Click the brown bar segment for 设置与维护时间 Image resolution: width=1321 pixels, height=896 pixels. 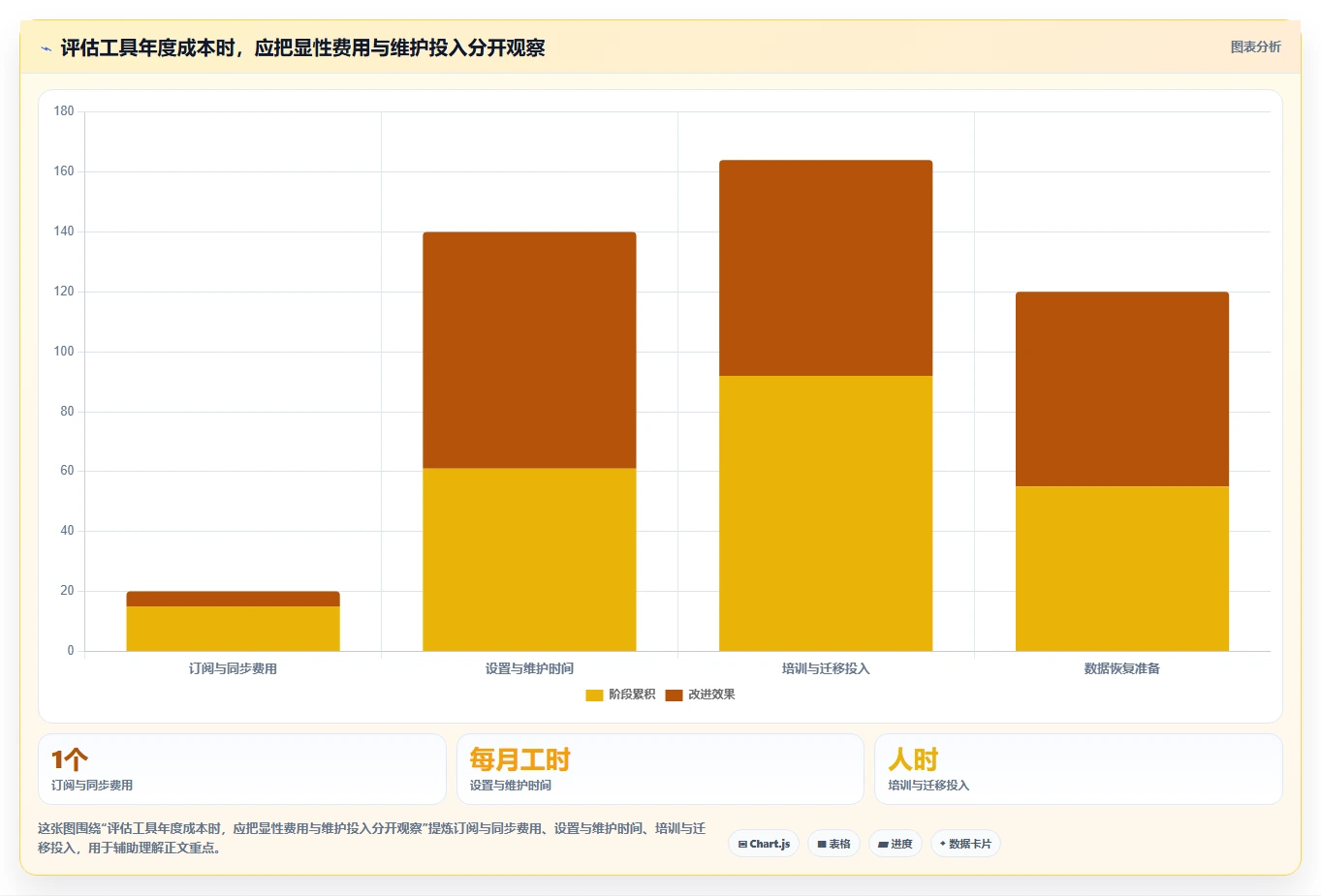pos(529,351)
